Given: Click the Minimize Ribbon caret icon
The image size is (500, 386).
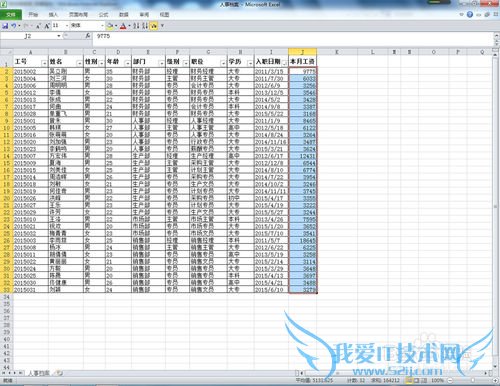Looking at the screenshot, I should 461,14.
